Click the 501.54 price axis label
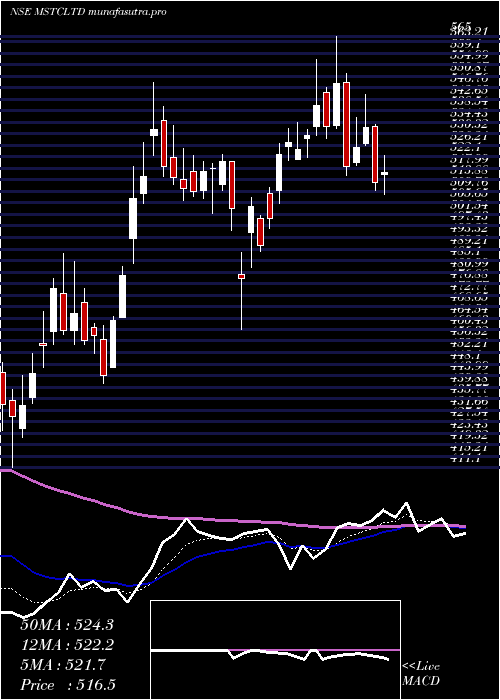This screenshot has width=500, height=700. tap(467, 205)
